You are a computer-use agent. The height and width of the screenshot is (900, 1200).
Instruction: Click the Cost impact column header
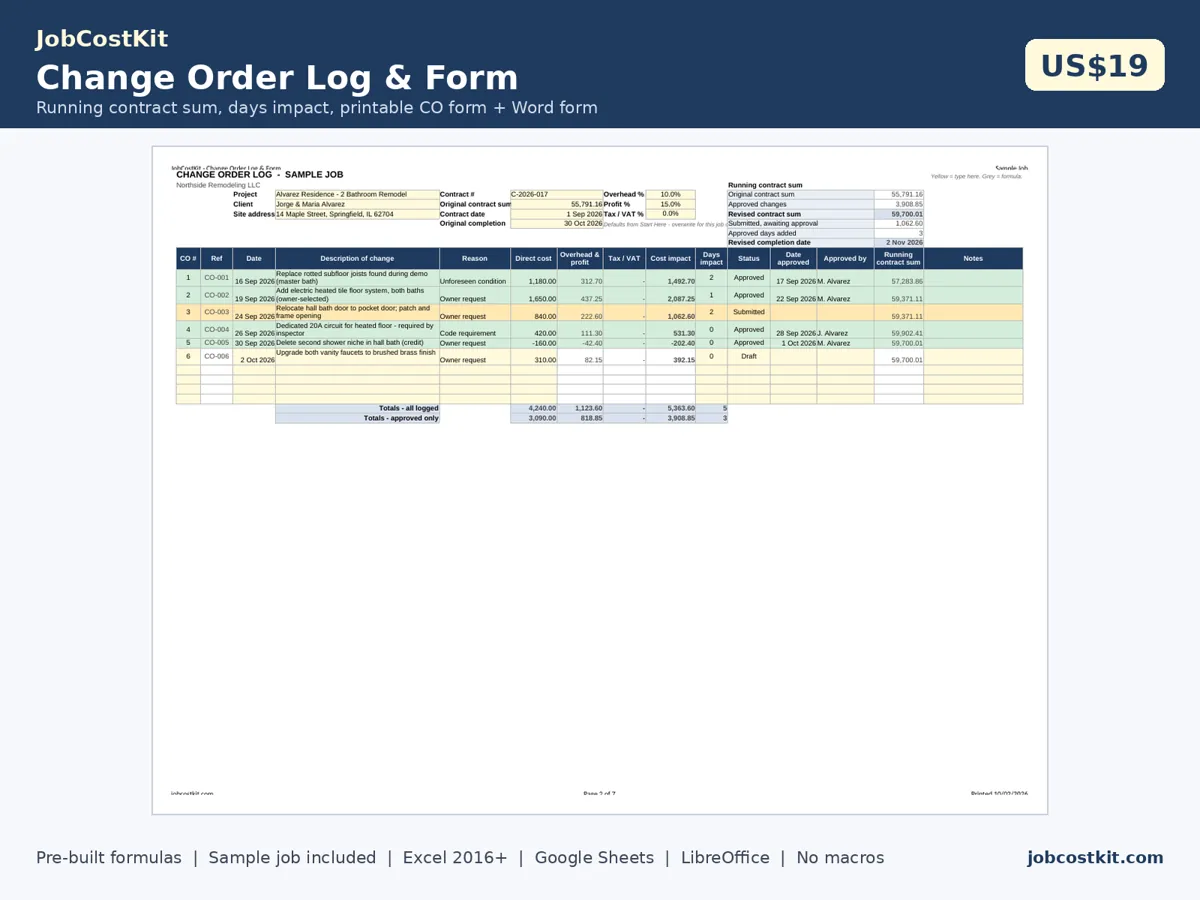coord(670,258)
